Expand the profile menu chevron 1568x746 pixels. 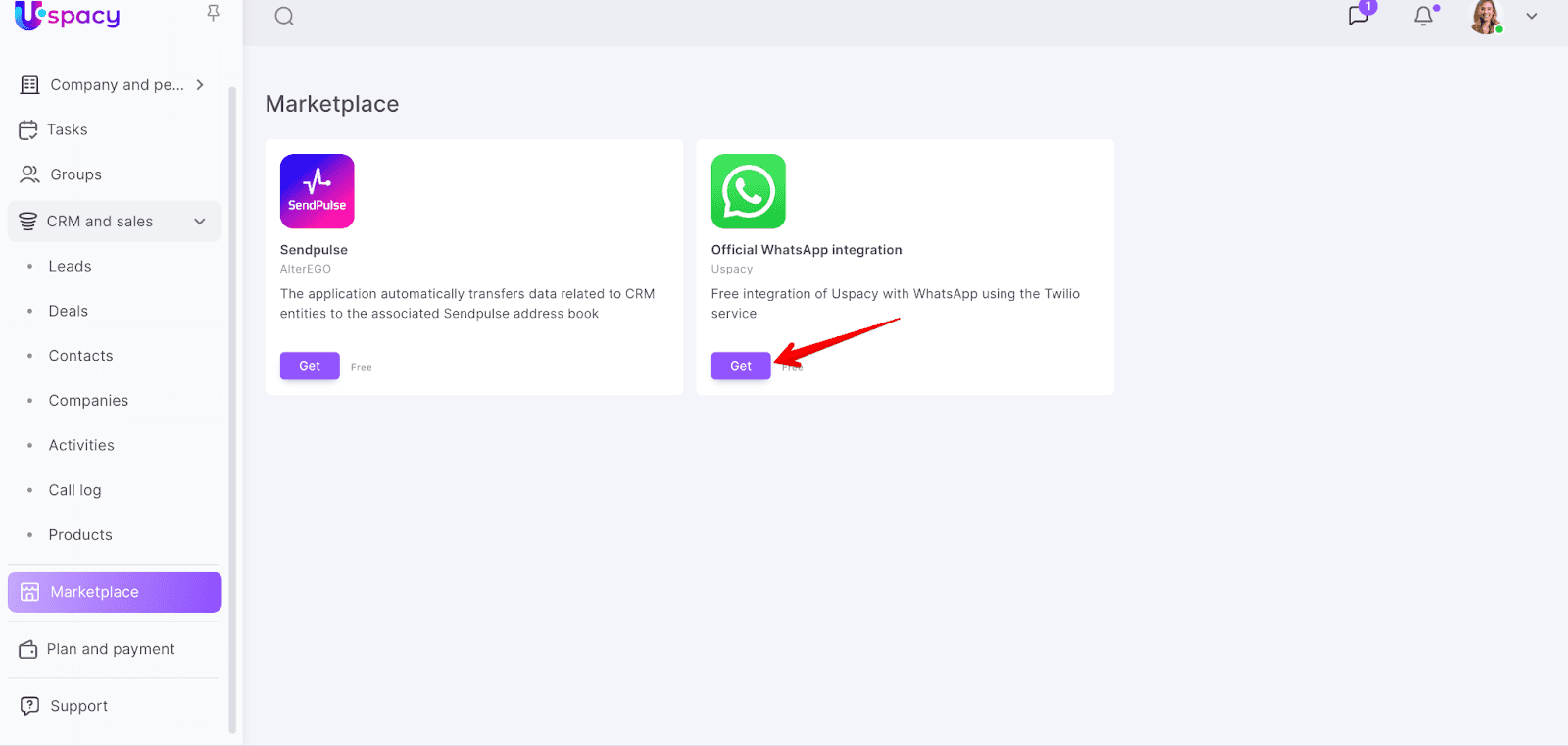coord(1532,16)
